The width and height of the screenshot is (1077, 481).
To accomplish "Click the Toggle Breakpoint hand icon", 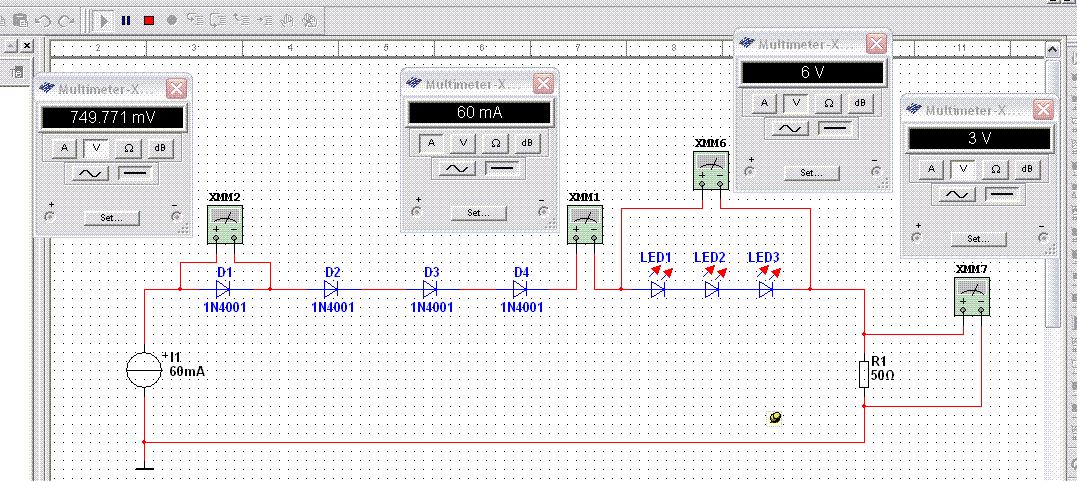I will [287, 21].
